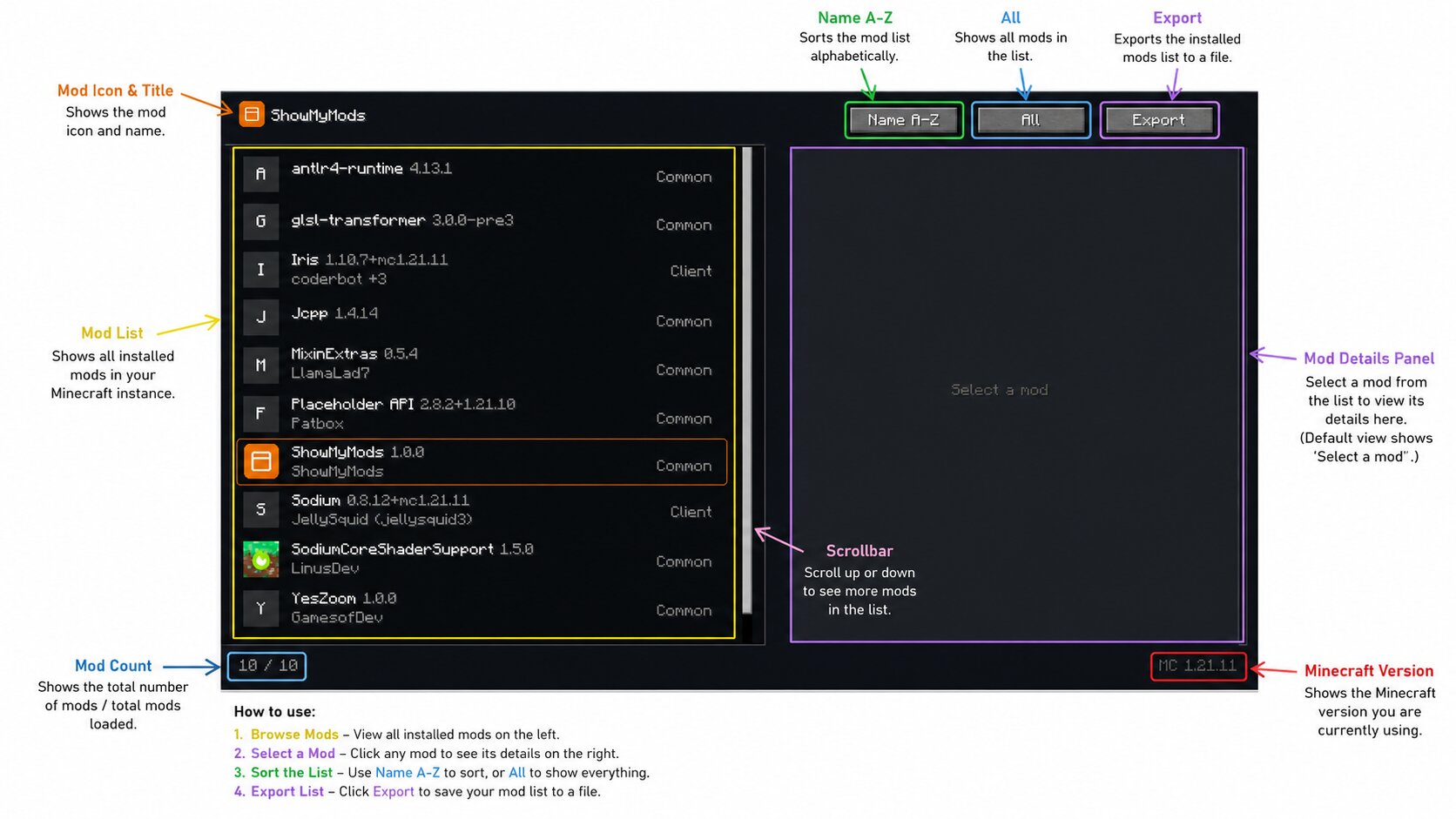Click the Client tag on the Iris row

pyautogui.click(x=691, y=272)
